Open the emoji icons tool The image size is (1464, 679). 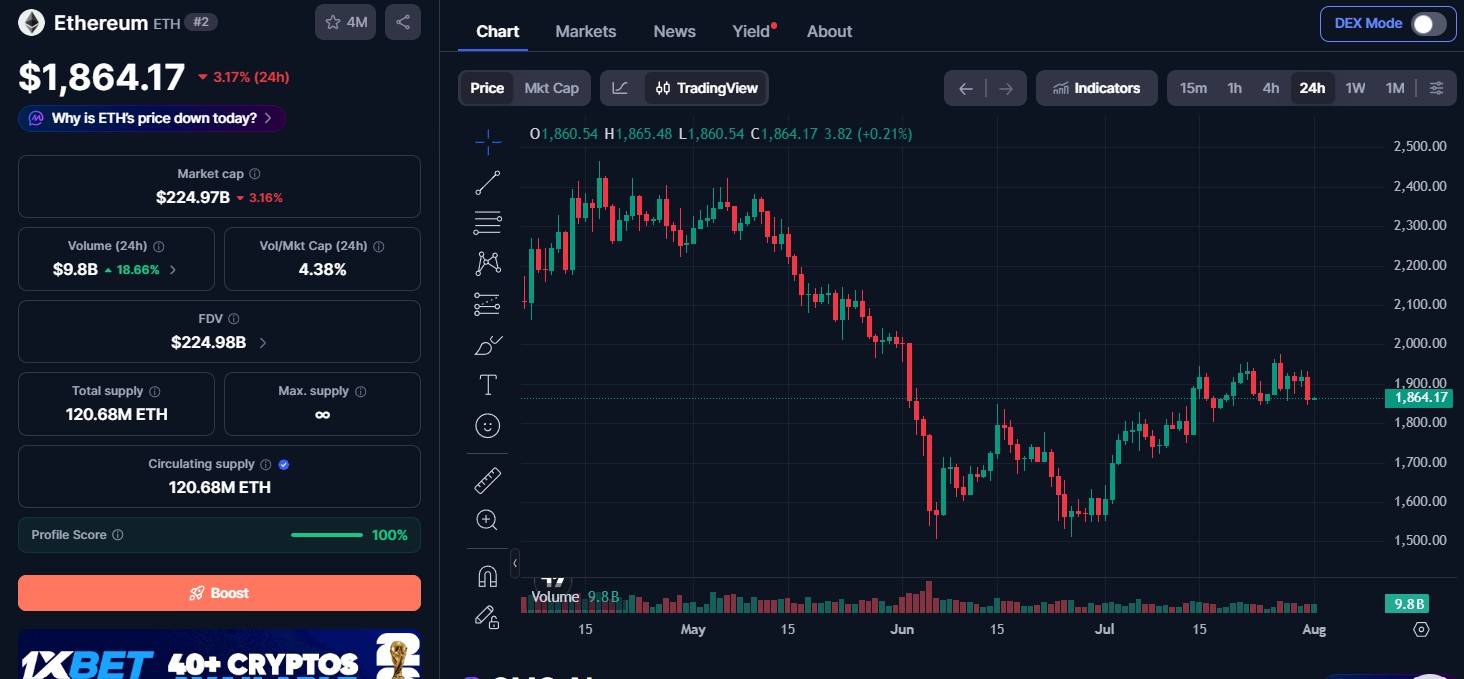(488, 426)
